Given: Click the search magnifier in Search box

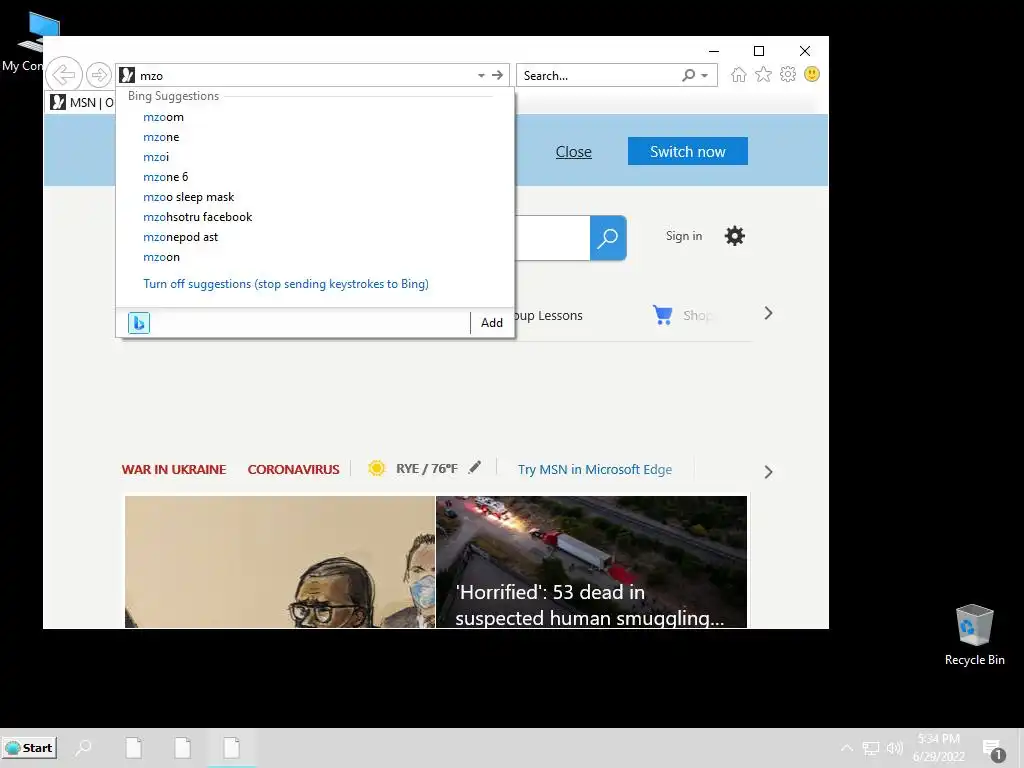Looking at the screenshot, I should pos(688,75).
